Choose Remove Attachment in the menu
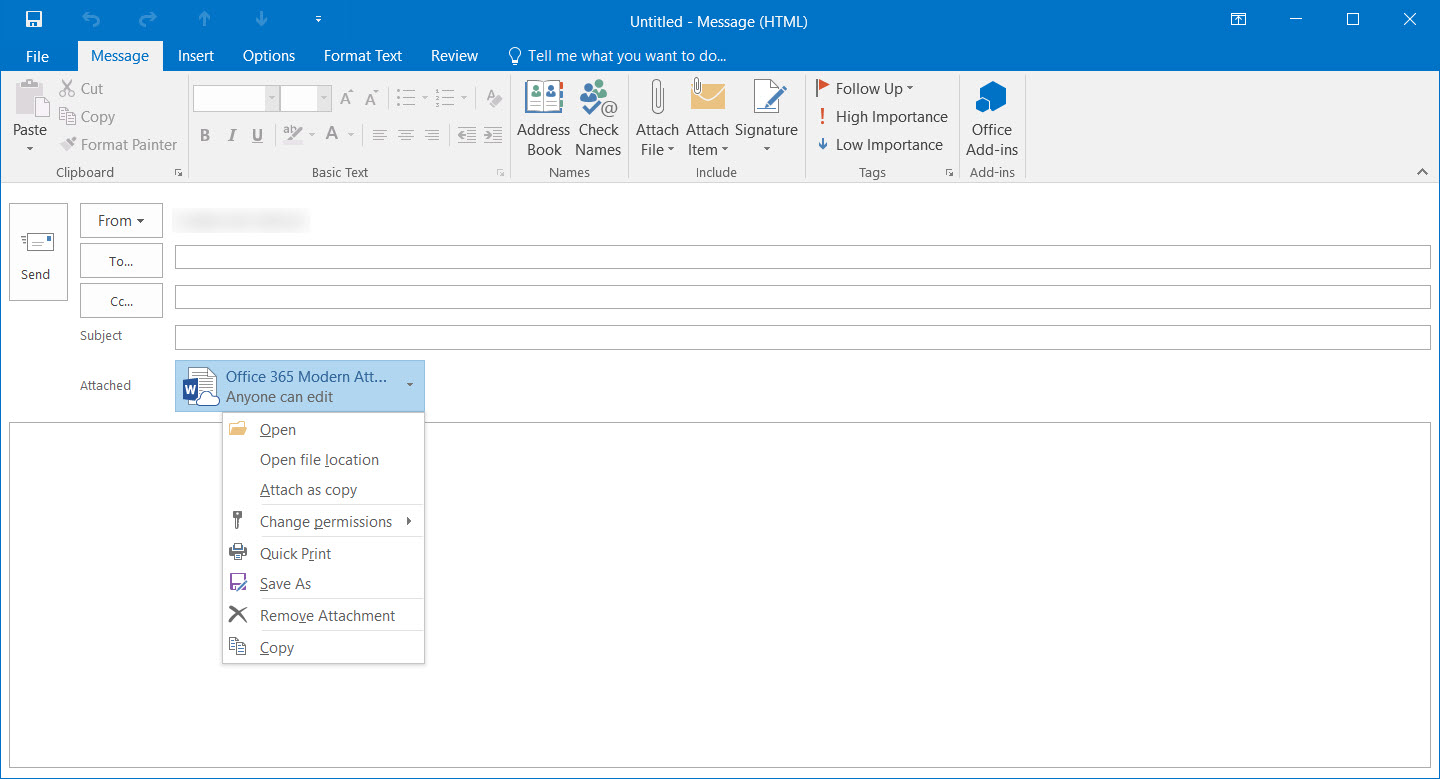Image resolution: width=1440 pixels, height=779 pixels. pyautogui.click(x=327, y=615)
